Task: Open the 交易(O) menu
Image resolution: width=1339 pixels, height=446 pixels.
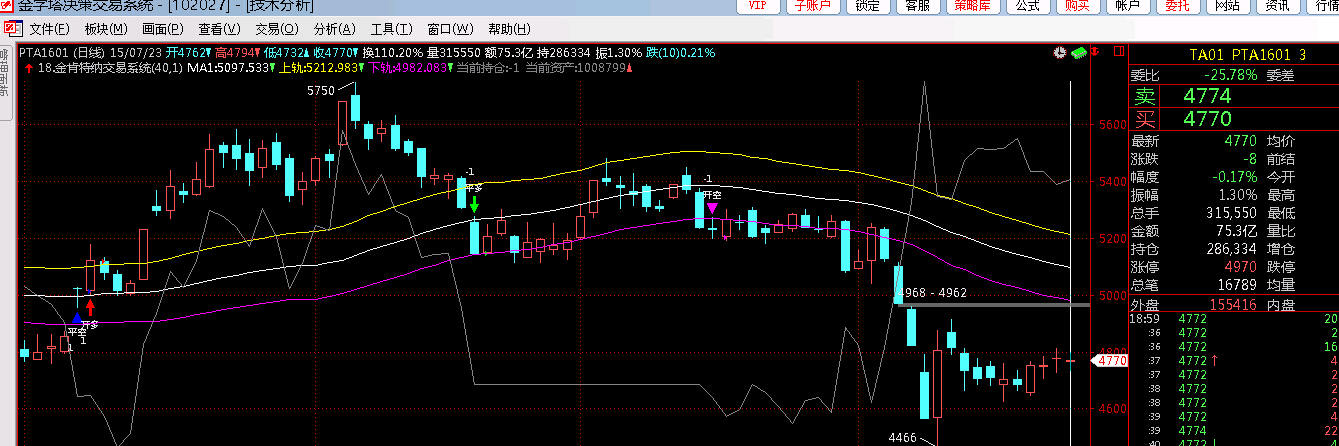Action: [277, 29]
